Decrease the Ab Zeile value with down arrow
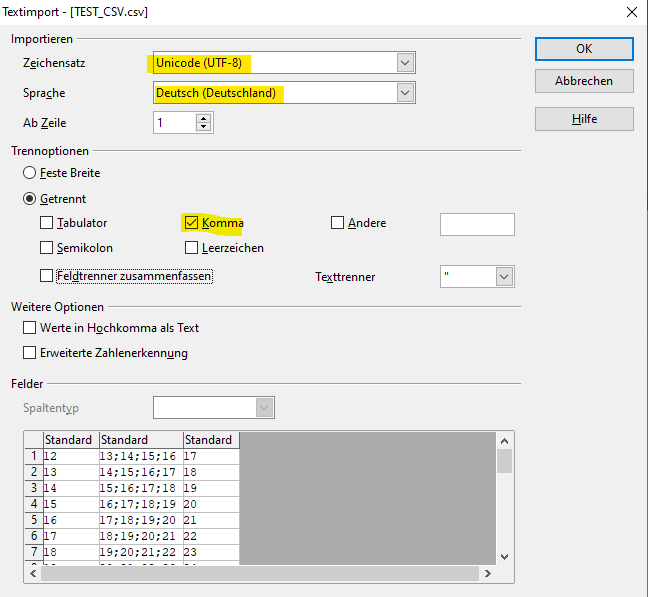 coord(204,127)
